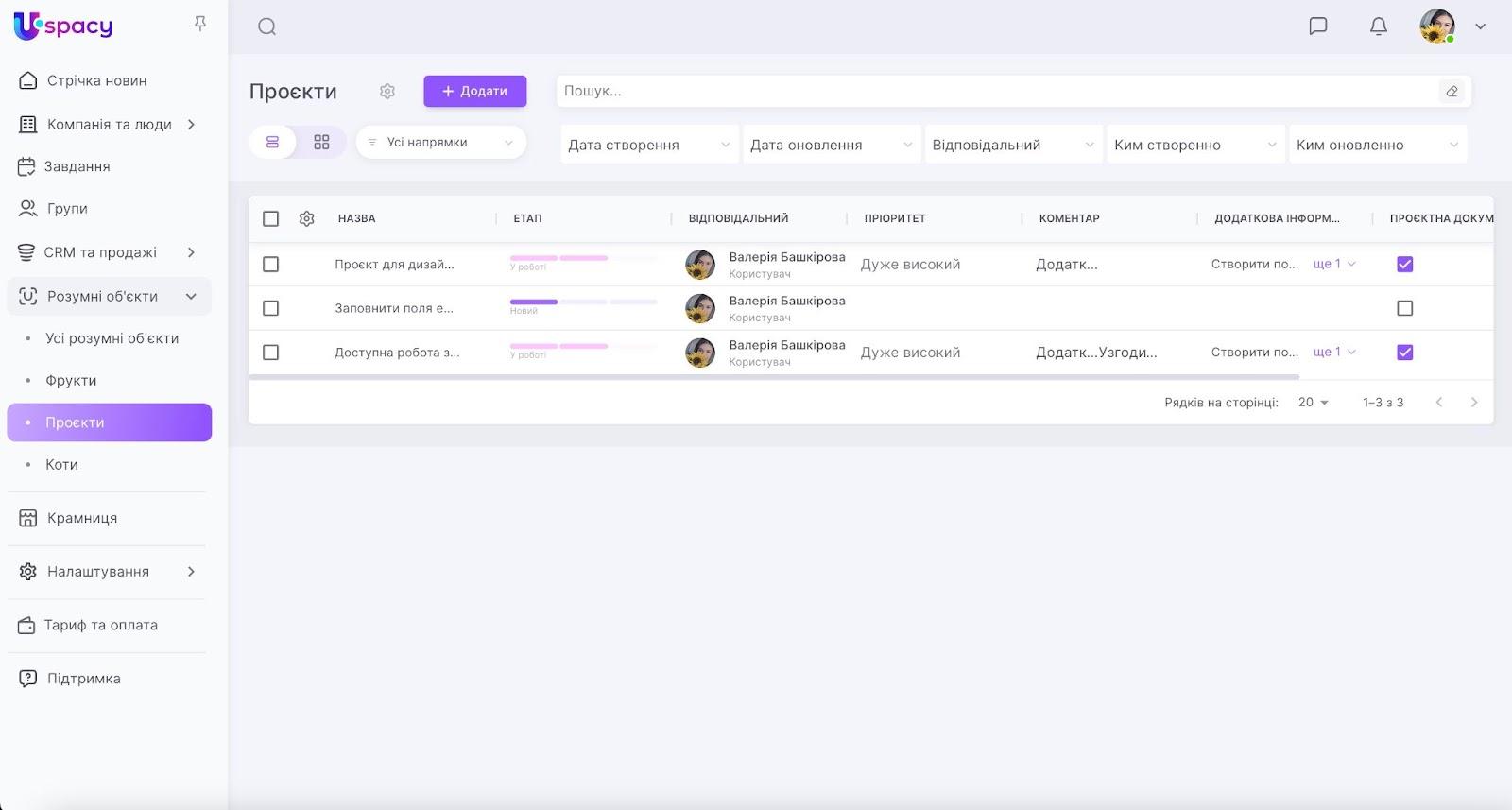Open Завдання in the sidebar
Screen dimensions: 1512x810
[x=77, y=166]
